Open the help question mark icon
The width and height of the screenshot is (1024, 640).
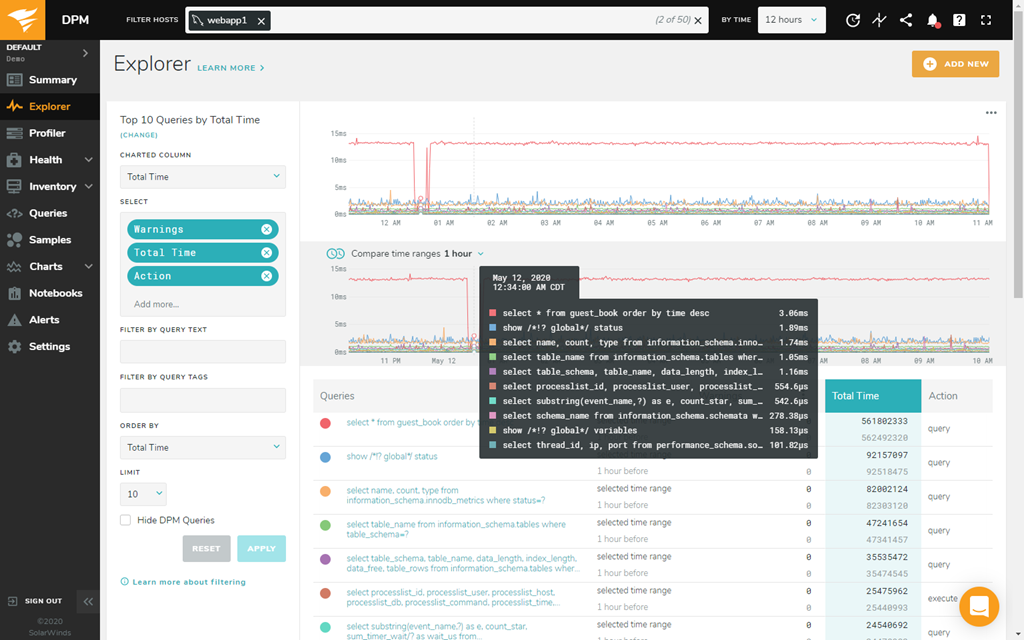click(959, 20)
